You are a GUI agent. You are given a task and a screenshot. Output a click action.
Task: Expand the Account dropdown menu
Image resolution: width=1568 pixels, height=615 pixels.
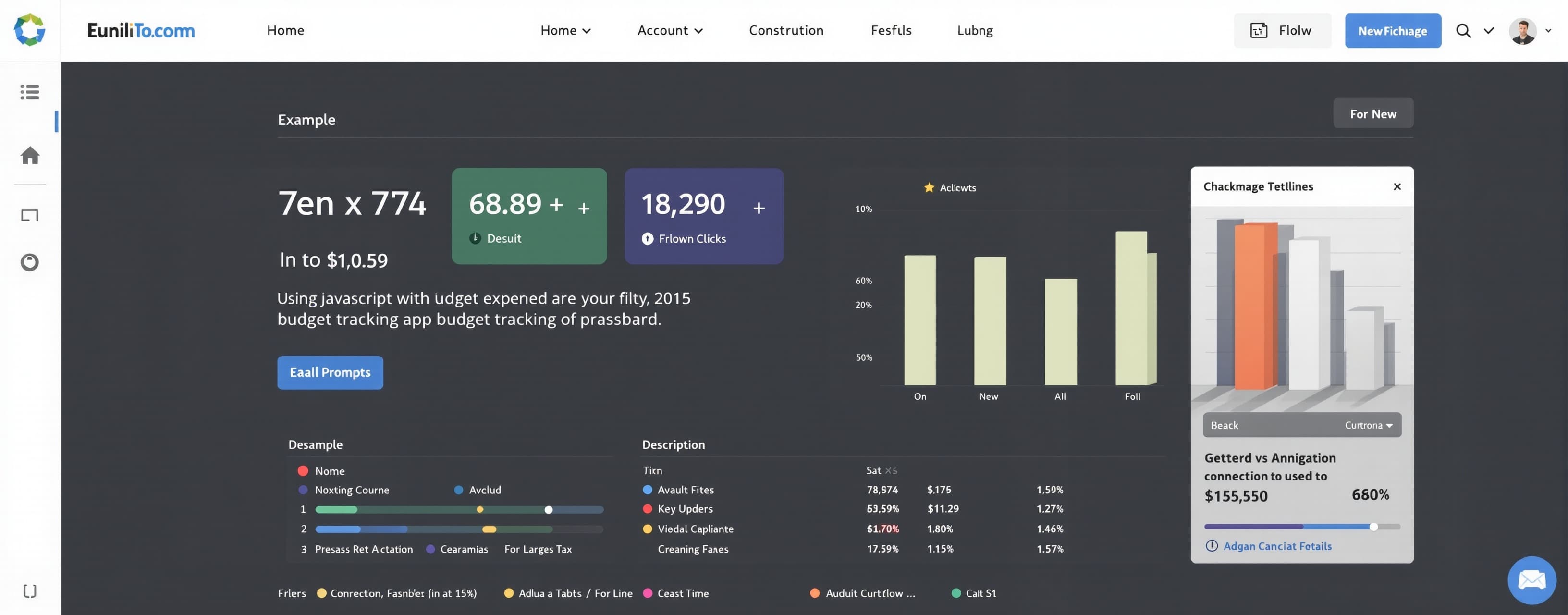[x=670, y=30]
